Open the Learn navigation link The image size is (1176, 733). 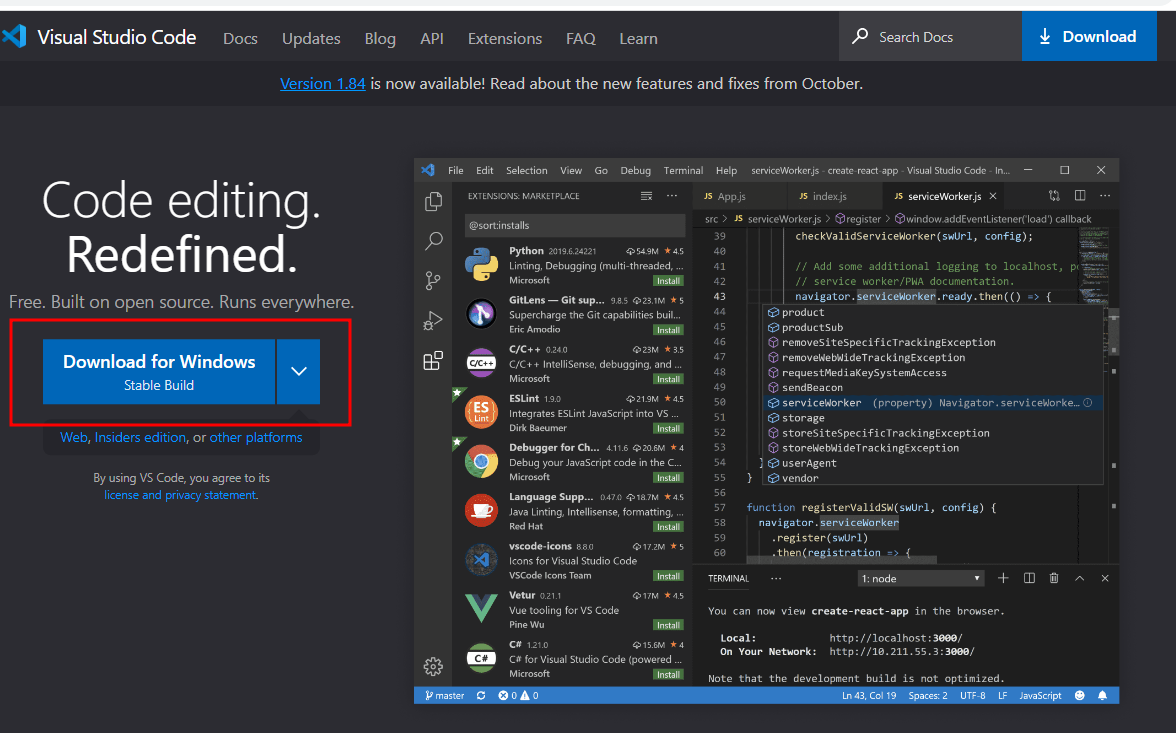point(638,38)
